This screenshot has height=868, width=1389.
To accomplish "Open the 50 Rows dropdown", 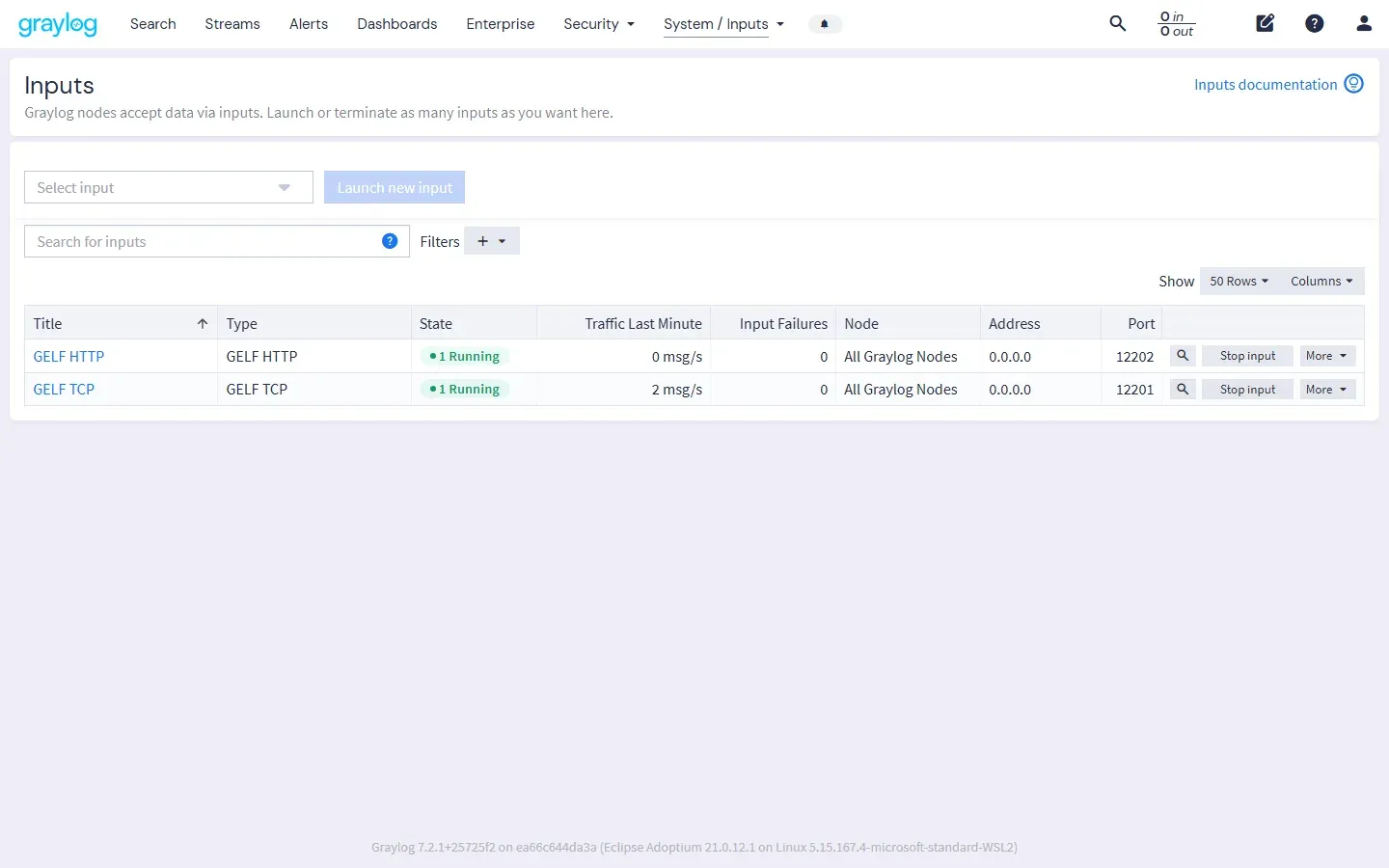I will pyautogui.click(x=1239, y=282).
